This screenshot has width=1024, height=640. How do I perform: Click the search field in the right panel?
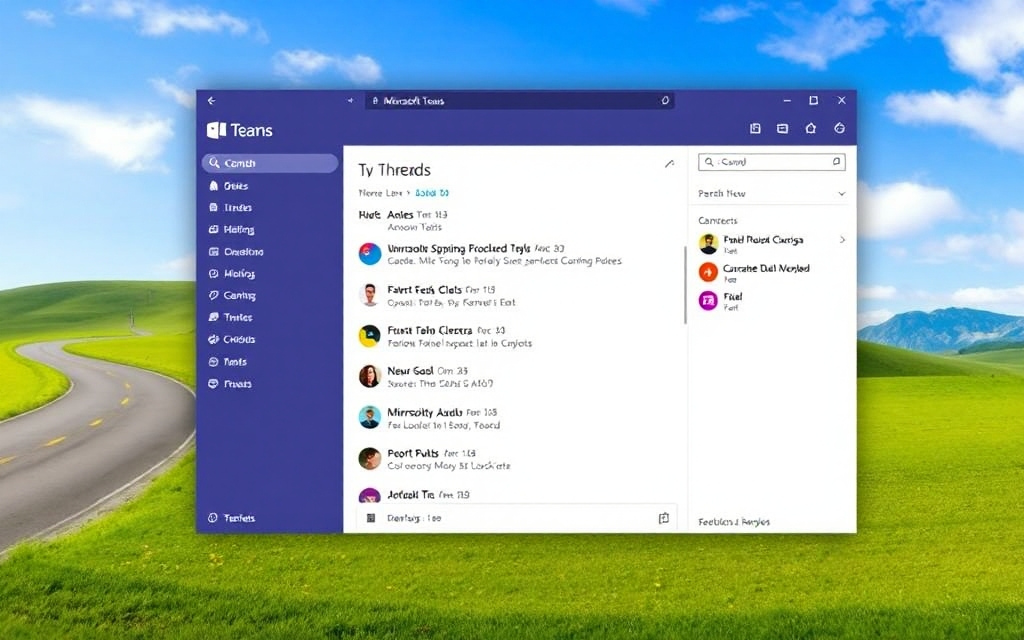click(772, 162)
